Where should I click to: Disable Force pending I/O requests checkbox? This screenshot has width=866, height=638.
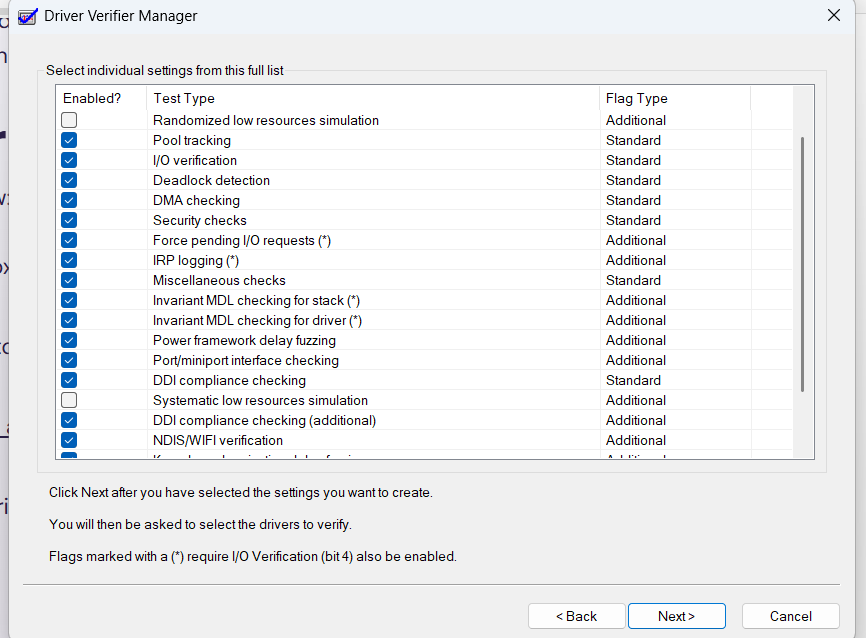(x=69, y=240)
